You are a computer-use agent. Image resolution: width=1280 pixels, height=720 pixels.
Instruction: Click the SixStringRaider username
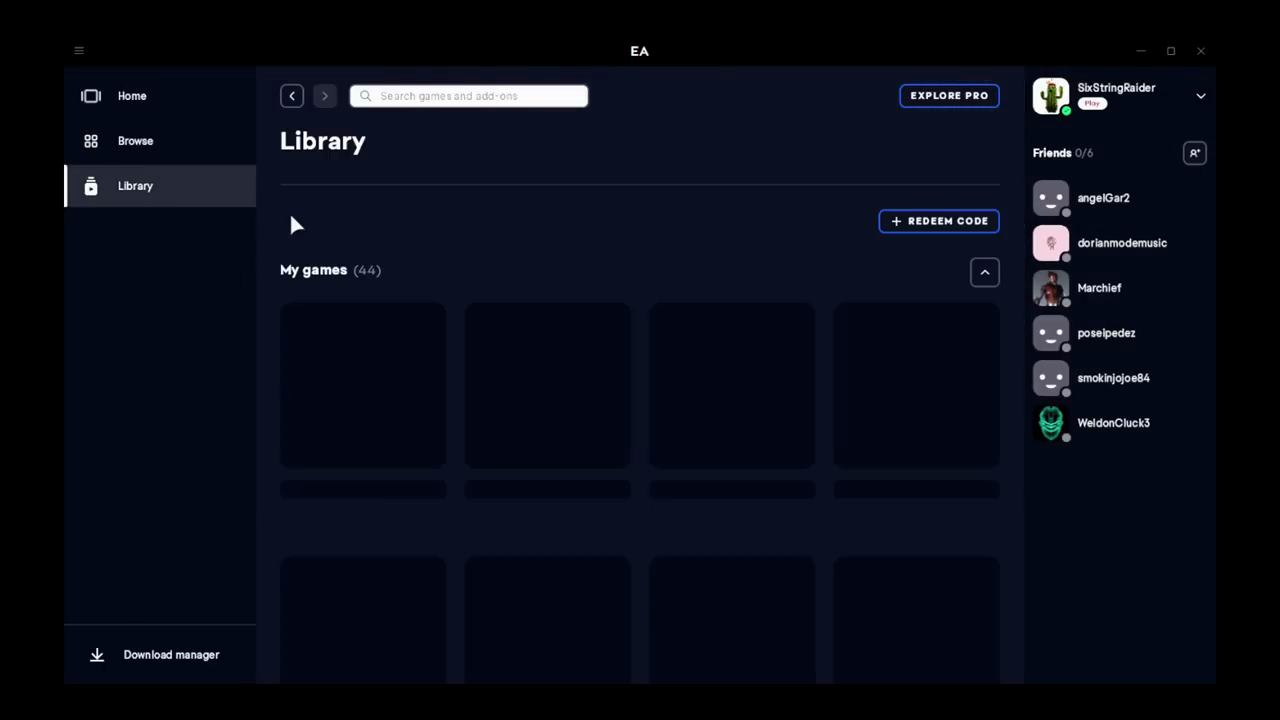(x=1116, y=88)
